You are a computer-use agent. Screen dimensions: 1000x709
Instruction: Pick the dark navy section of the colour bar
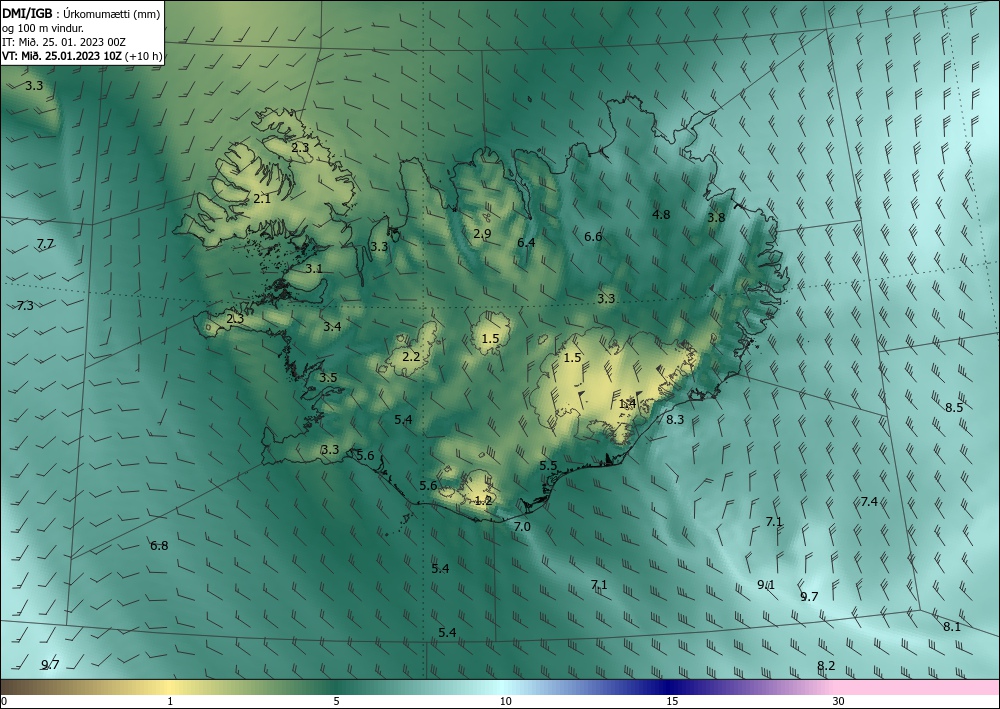click(670, 687)
